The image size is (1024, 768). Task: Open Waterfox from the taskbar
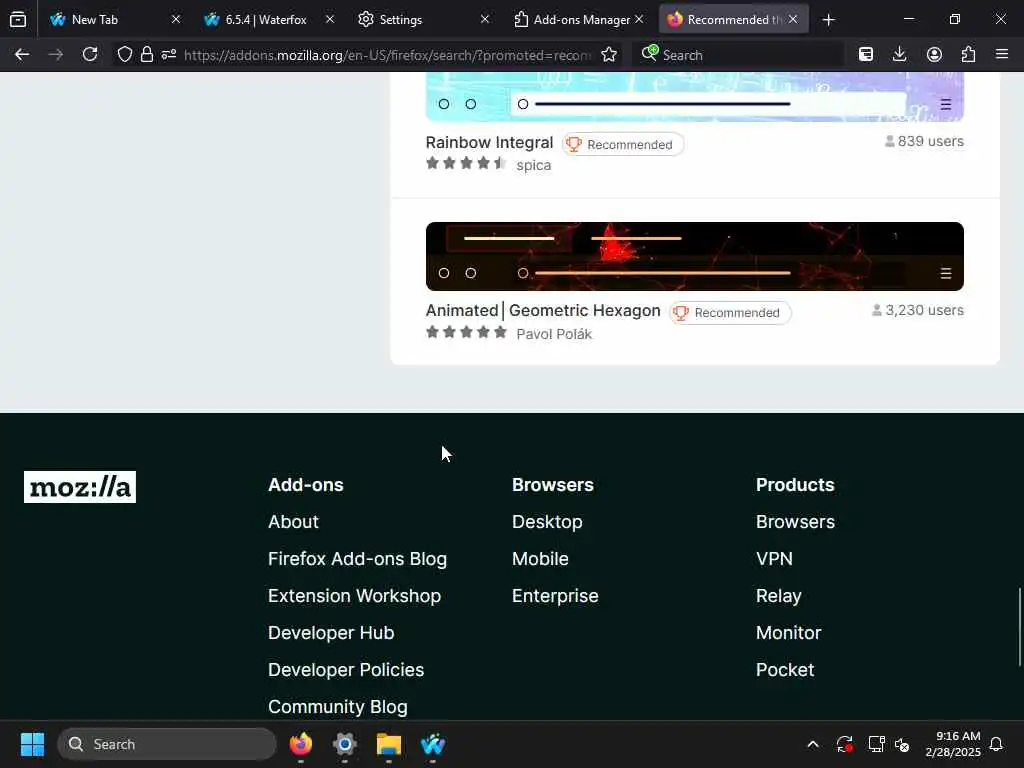pyautogui.click(x=432, y=744)
